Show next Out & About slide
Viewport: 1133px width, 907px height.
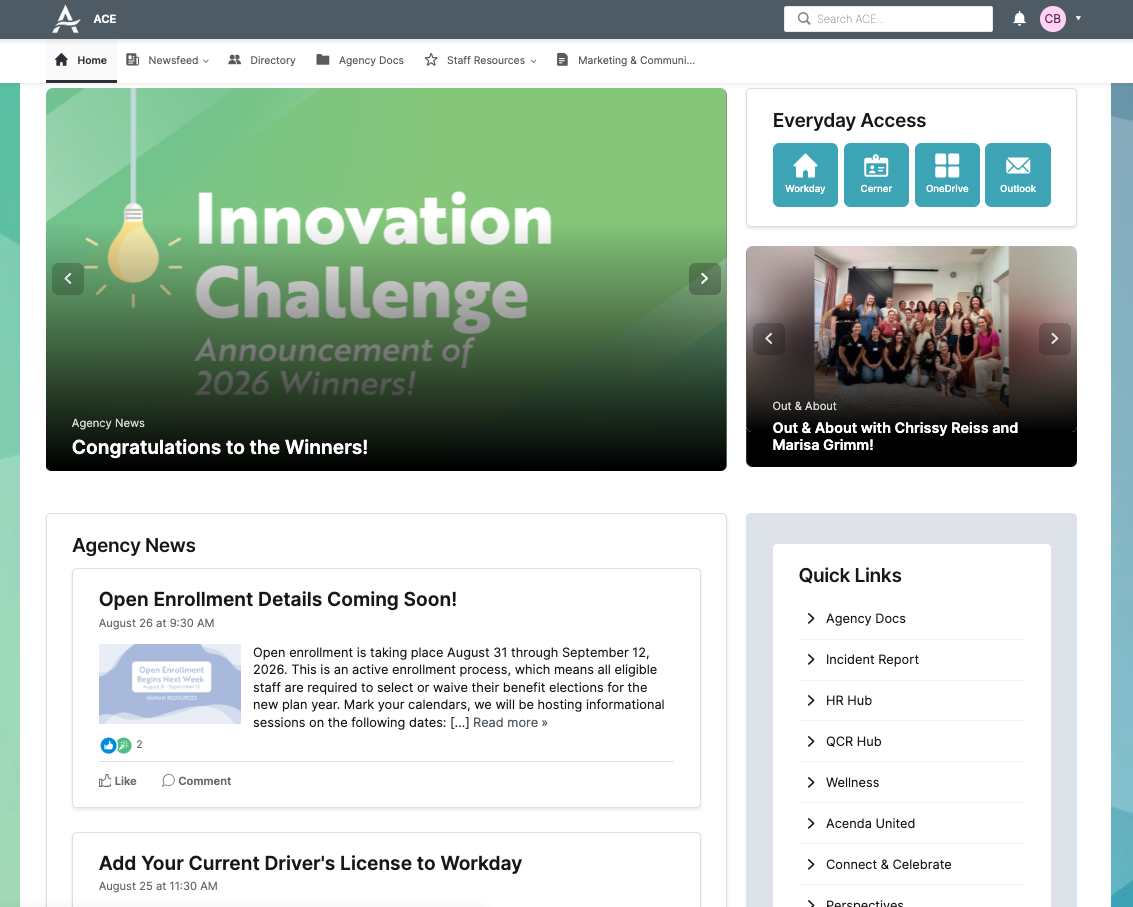pos(1054,338)
